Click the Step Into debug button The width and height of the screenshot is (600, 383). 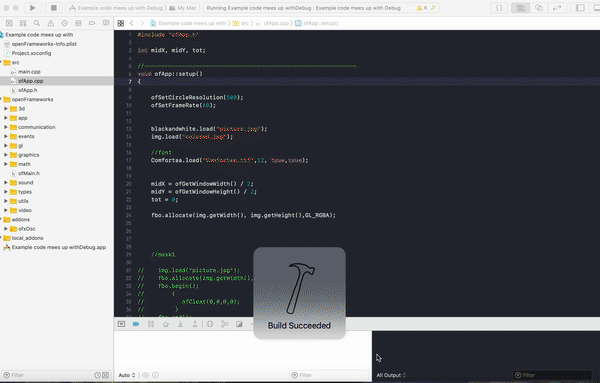[180, 324]
